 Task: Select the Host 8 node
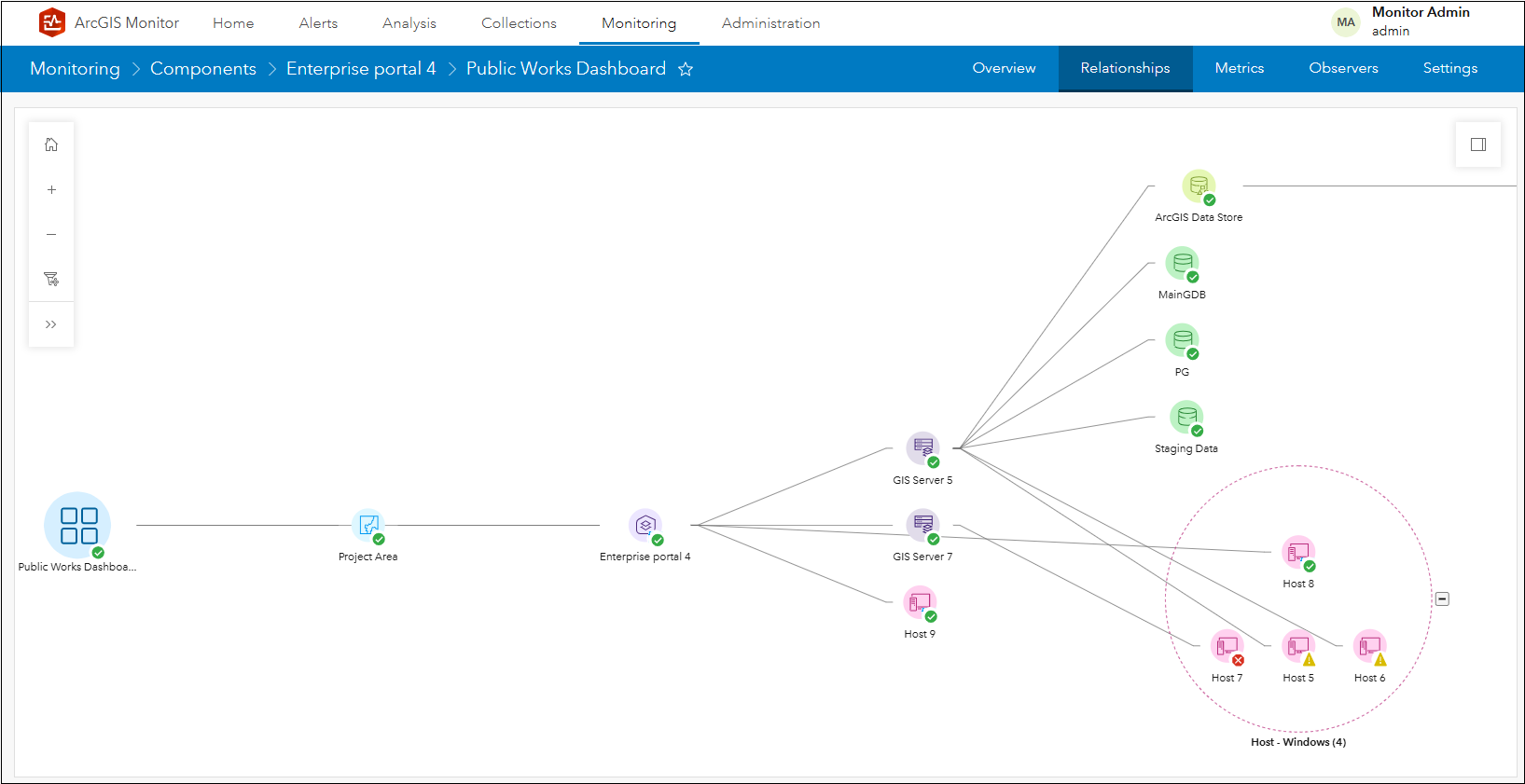tap(1298, 553)
